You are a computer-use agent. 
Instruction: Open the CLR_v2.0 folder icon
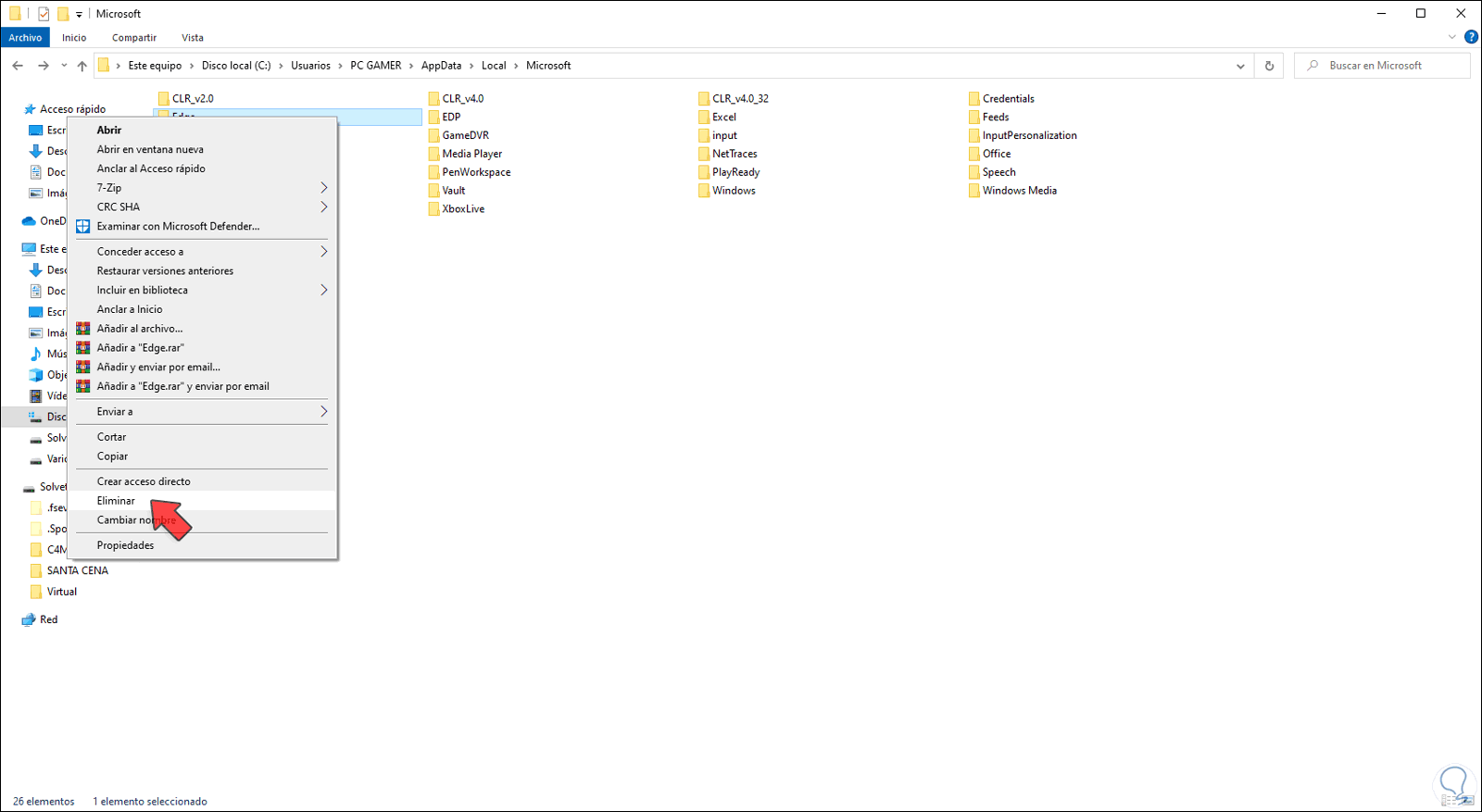click(x=164, y=98)
